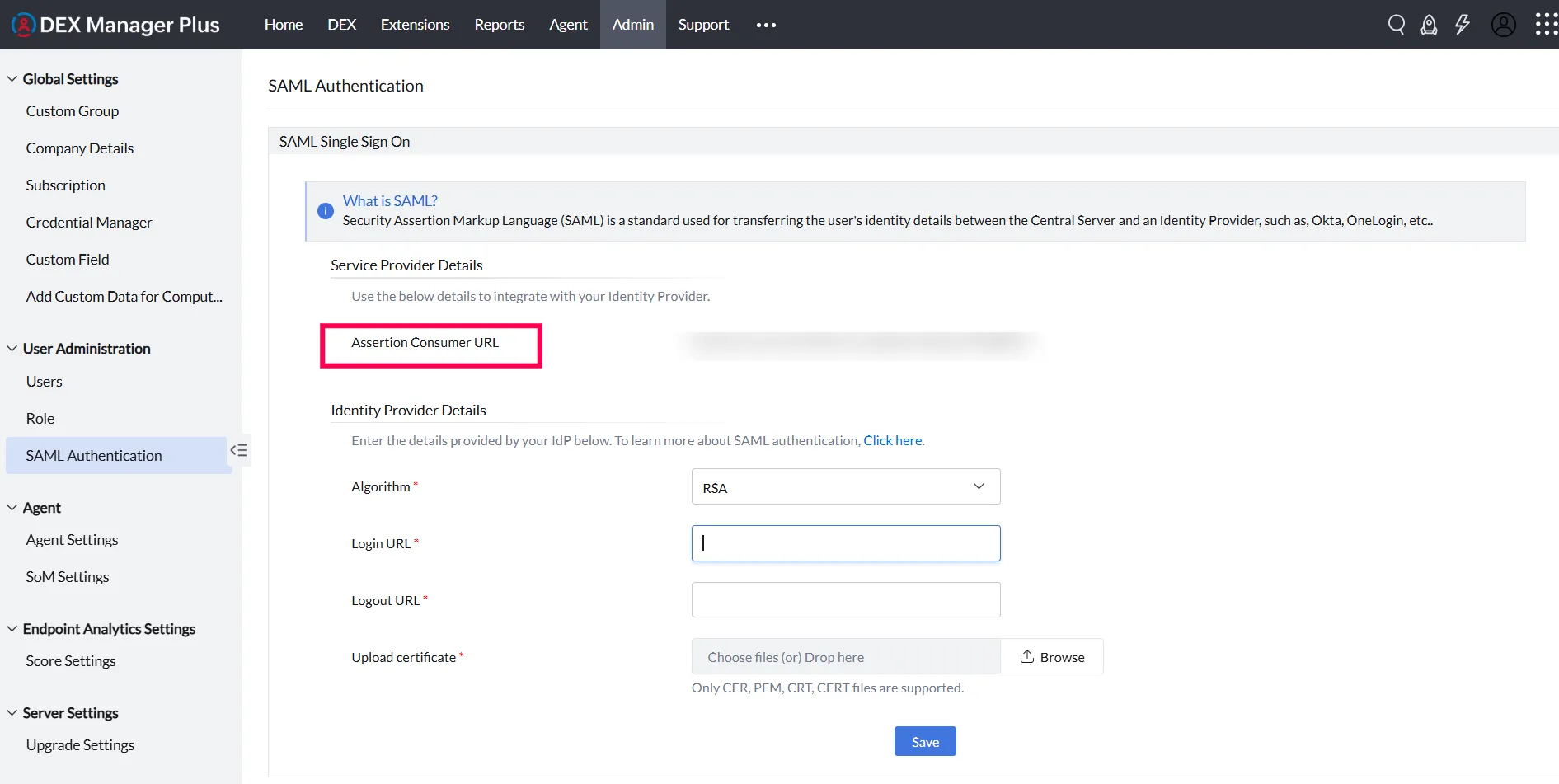Open the lightning bolt quick actions icon
The height and width of the screenshot is (784, 1559).
coord(1463,25)
